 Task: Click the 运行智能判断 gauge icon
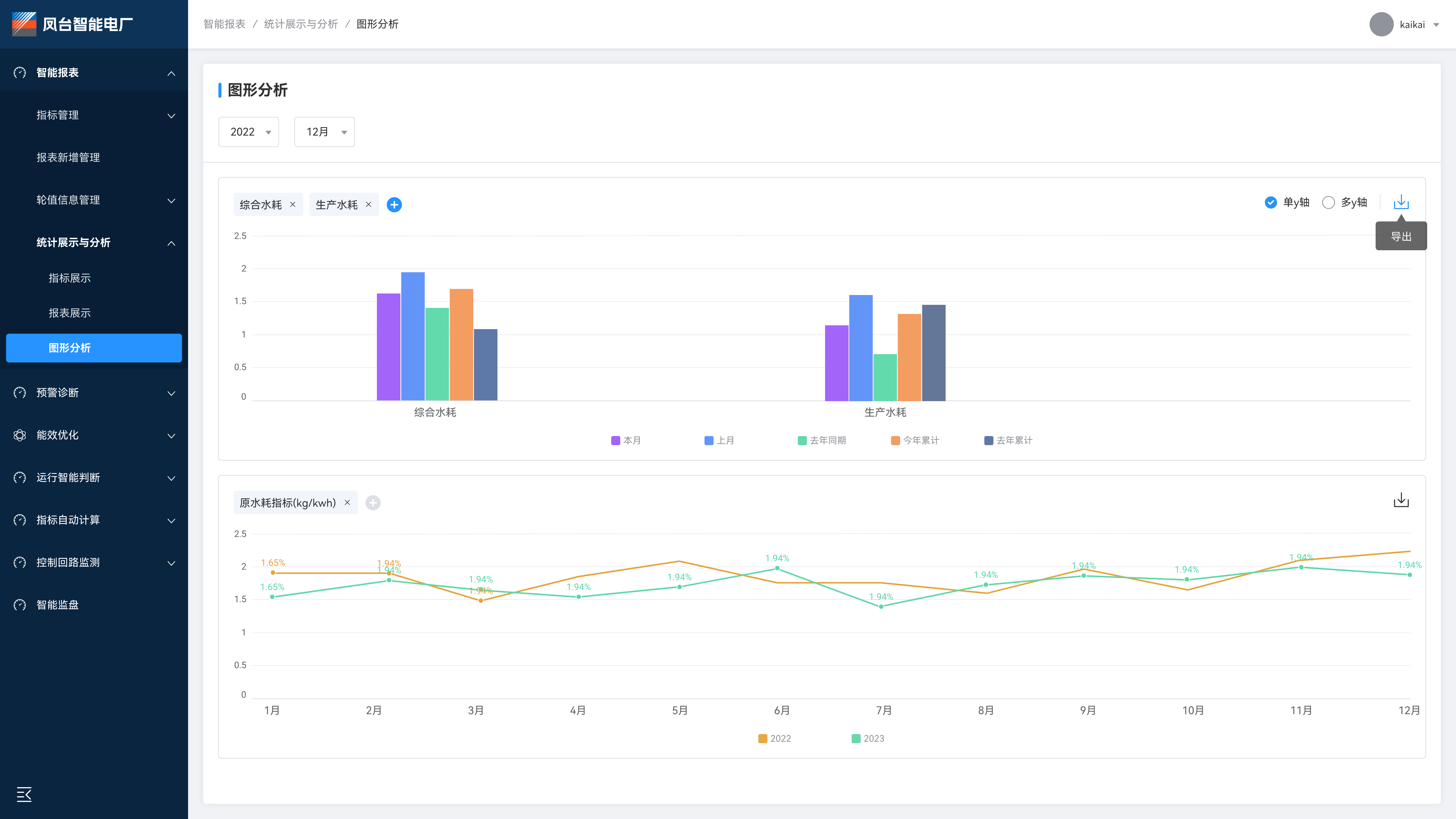20,477
